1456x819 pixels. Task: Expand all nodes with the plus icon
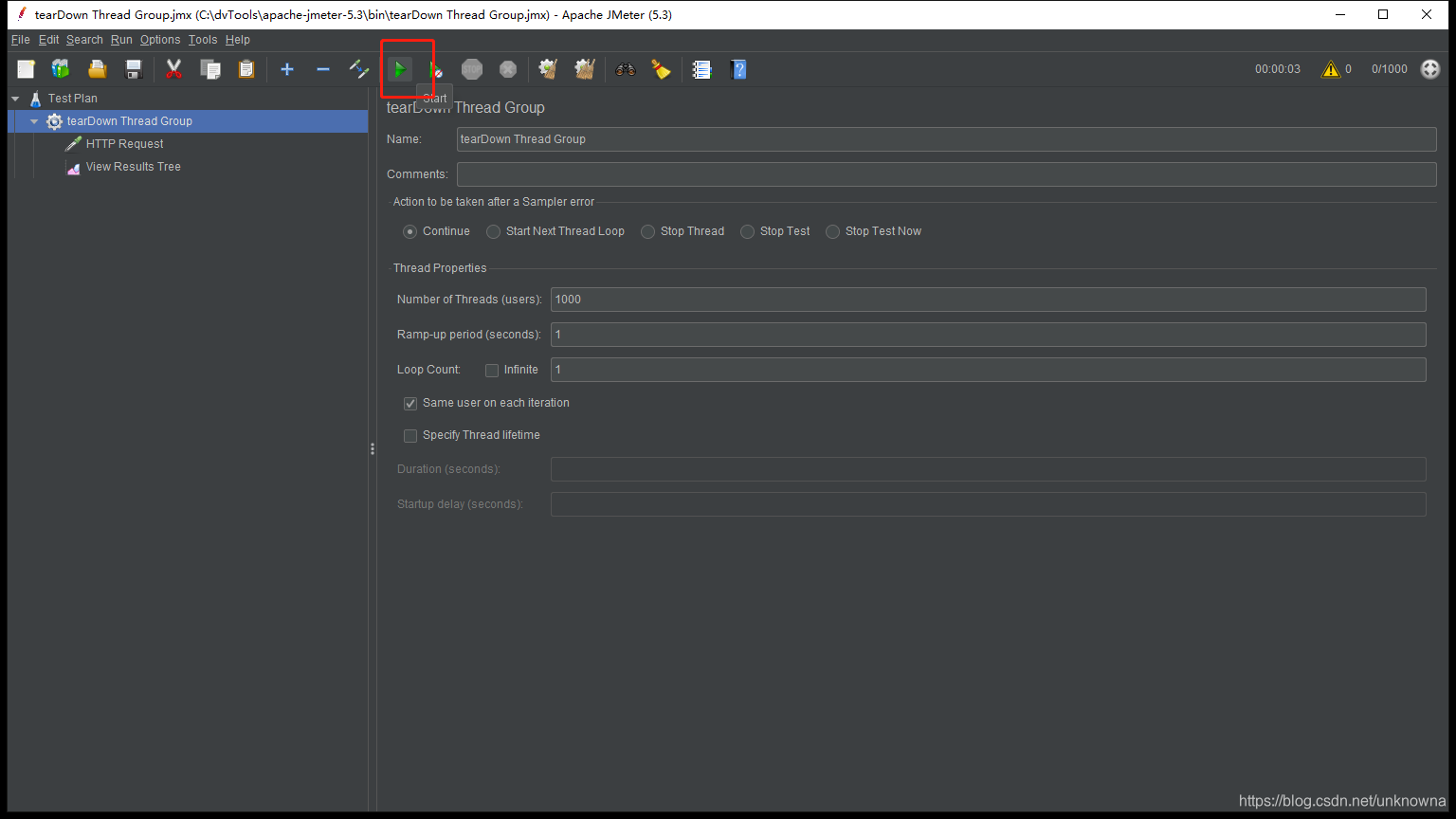[x=287, y=69]
